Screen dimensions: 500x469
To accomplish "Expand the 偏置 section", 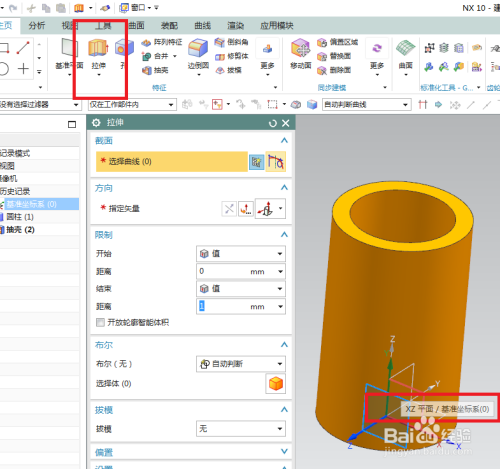I will [284, 451].
